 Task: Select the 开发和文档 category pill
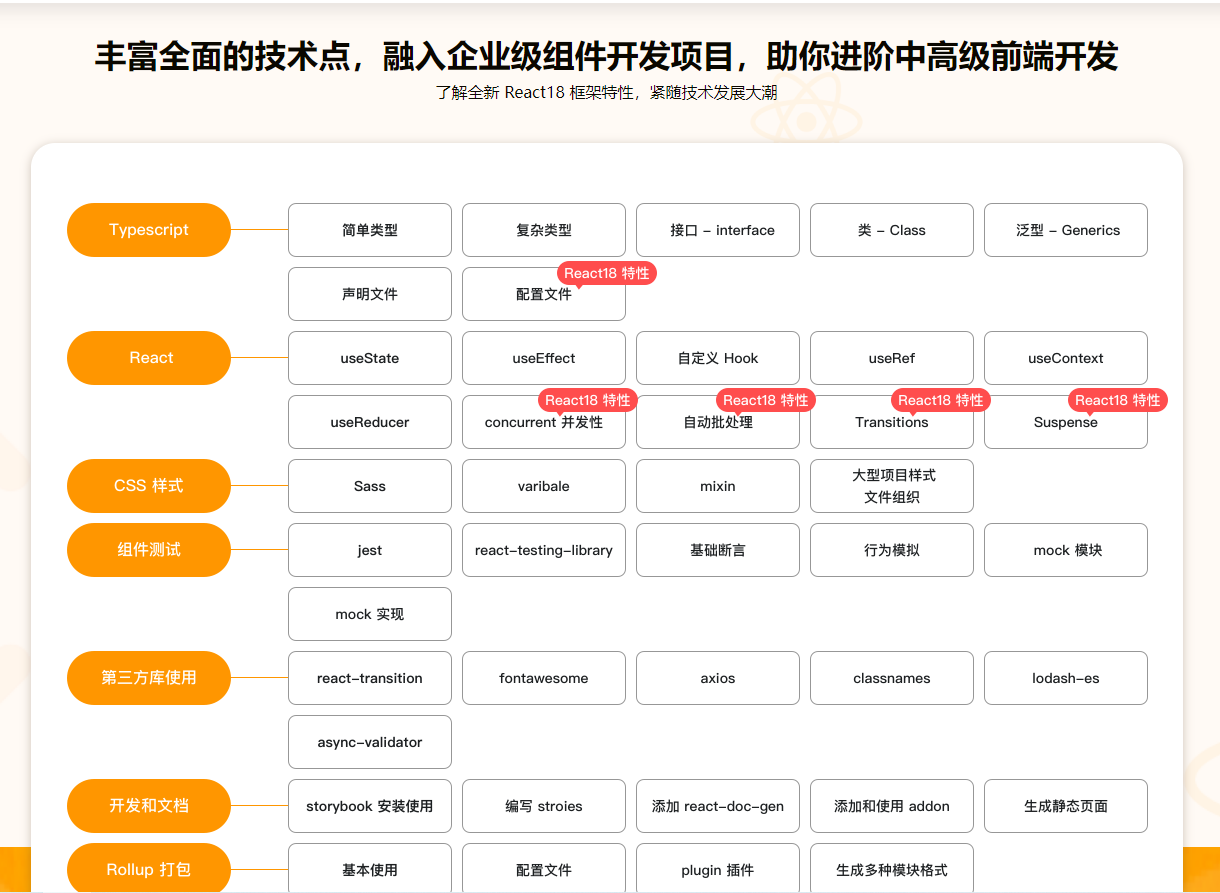coord(149,806)
